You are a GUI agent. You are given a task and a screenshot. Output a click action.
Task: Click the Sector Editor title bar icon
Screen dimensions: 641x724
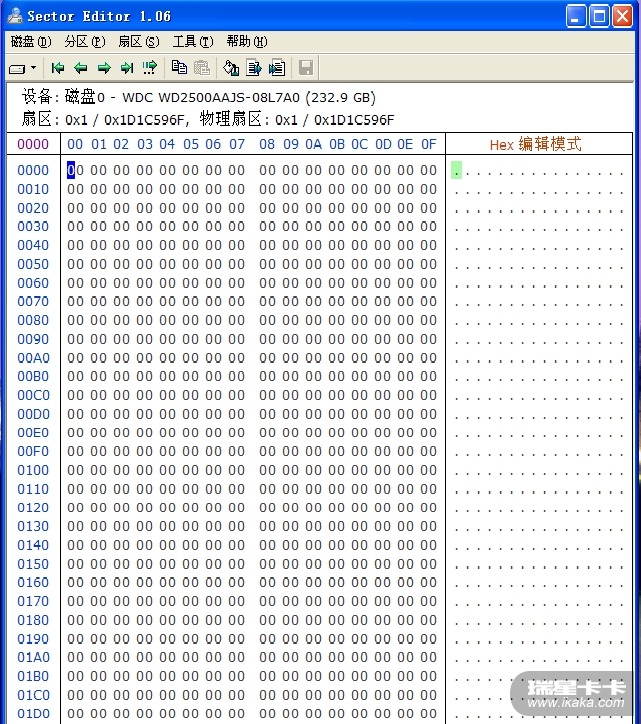pyautogui.click(x=15, y=16)
